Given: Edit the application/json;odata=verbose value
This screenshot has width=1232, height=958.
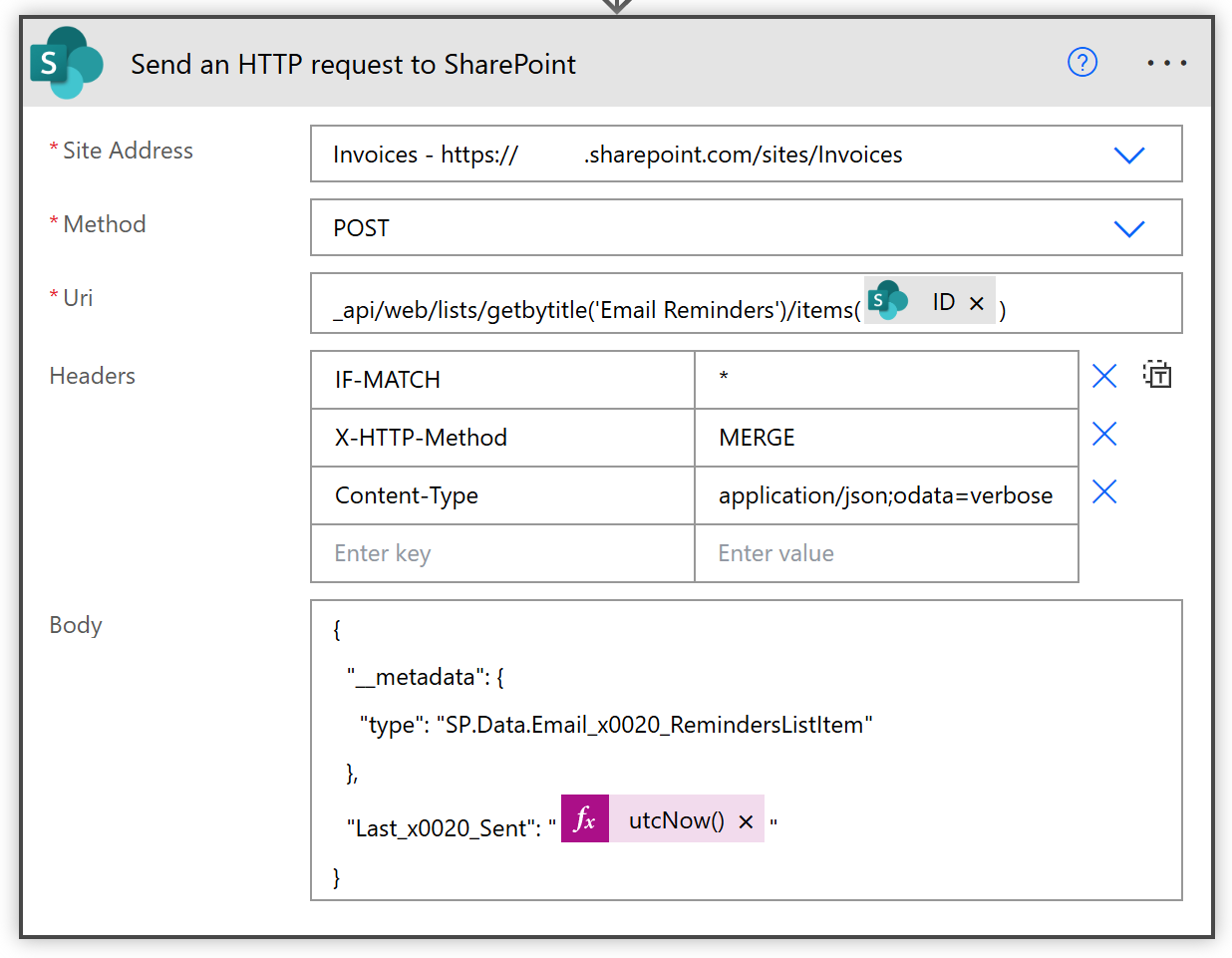Looking at the screenshot, I should [x=885, y=495].
